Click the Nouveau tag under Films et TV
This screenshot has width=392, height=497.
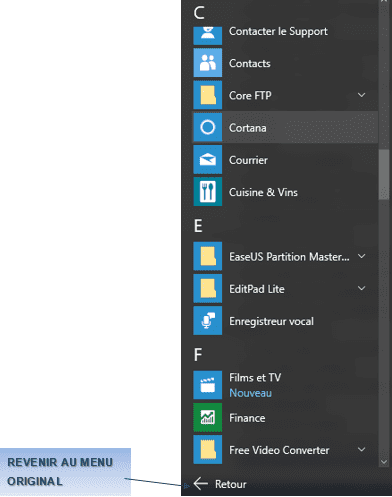250,393
